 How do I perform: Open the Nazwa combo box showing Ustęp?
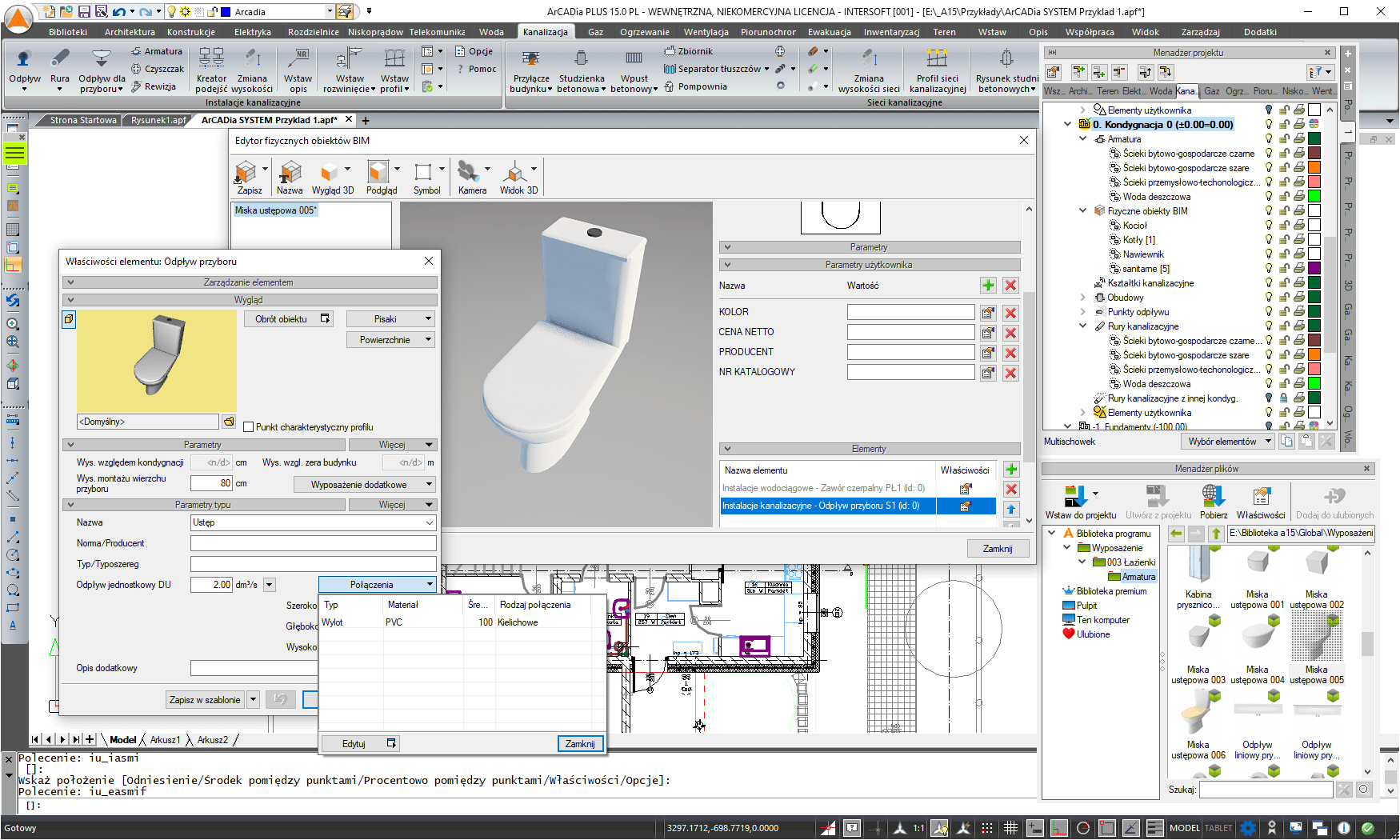313,522
